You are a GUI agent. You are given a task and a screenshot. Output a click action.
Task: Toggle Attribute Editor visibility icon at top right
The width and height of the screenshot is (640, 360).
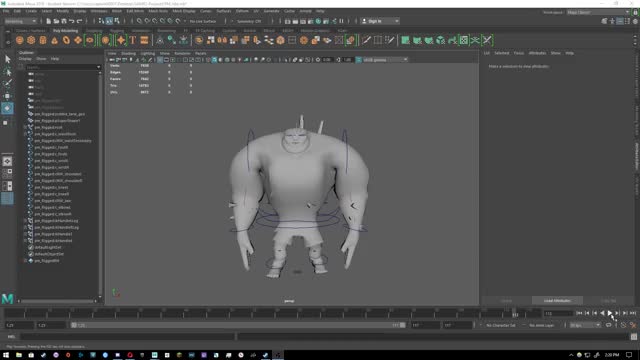click(620, 21)
